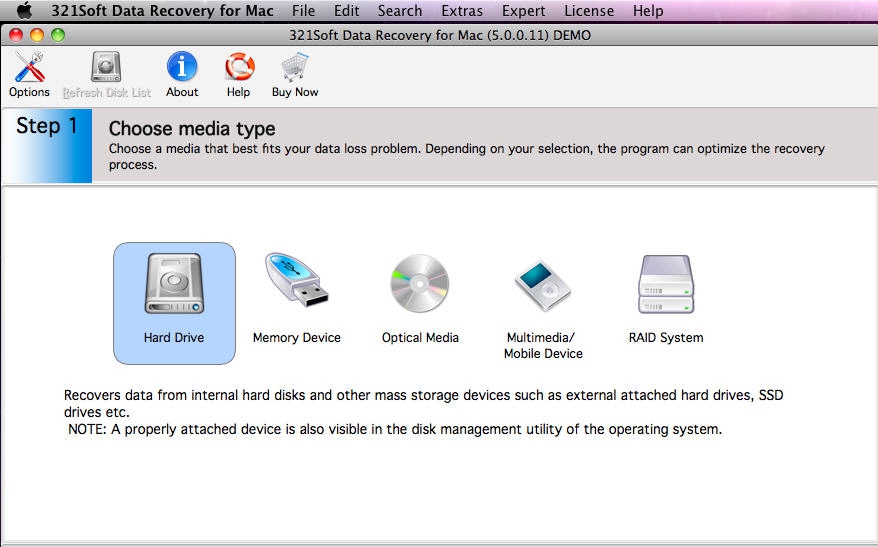Open the File menu
878x547 pixels.
click(x=303, y=11)
